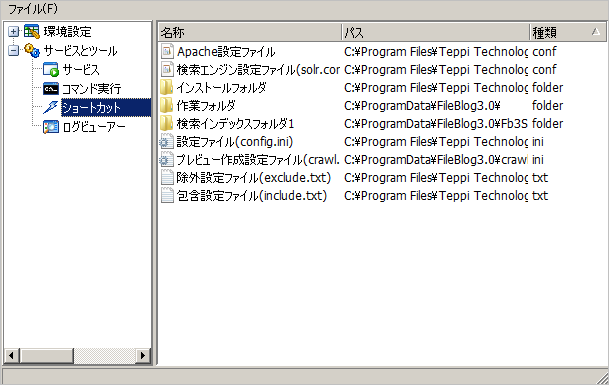Select サービスとツール label in tree
This screenshot has height=385, width=609.
(x=80, y=51)
